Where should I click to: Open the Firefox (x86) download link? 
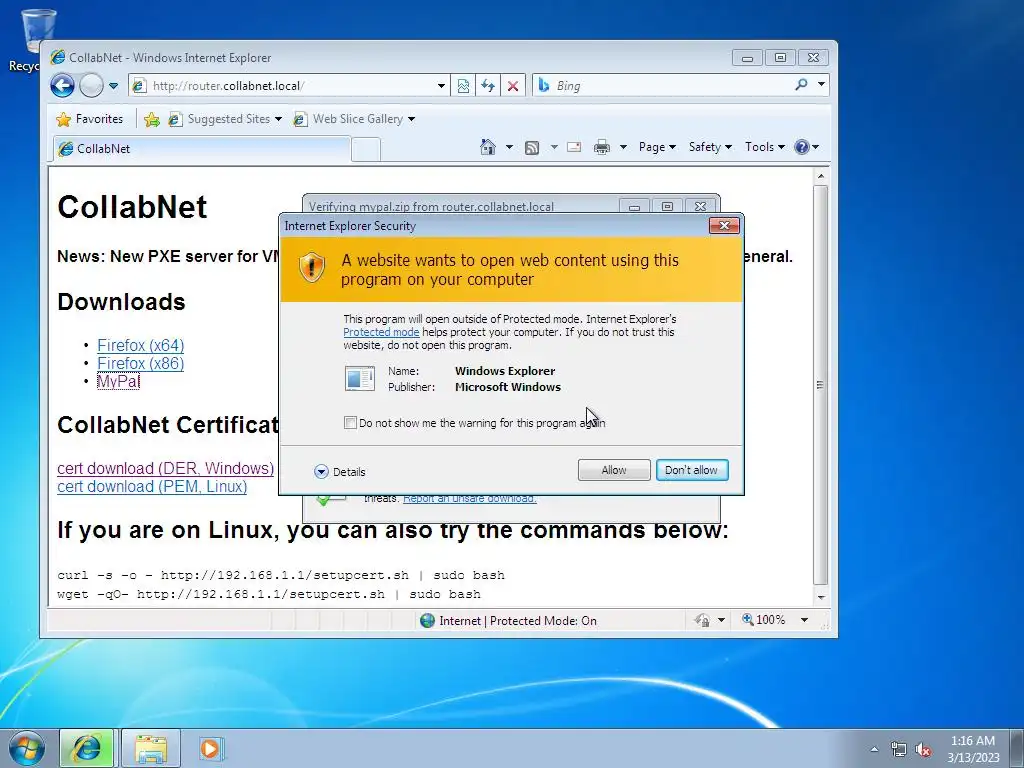140,363
